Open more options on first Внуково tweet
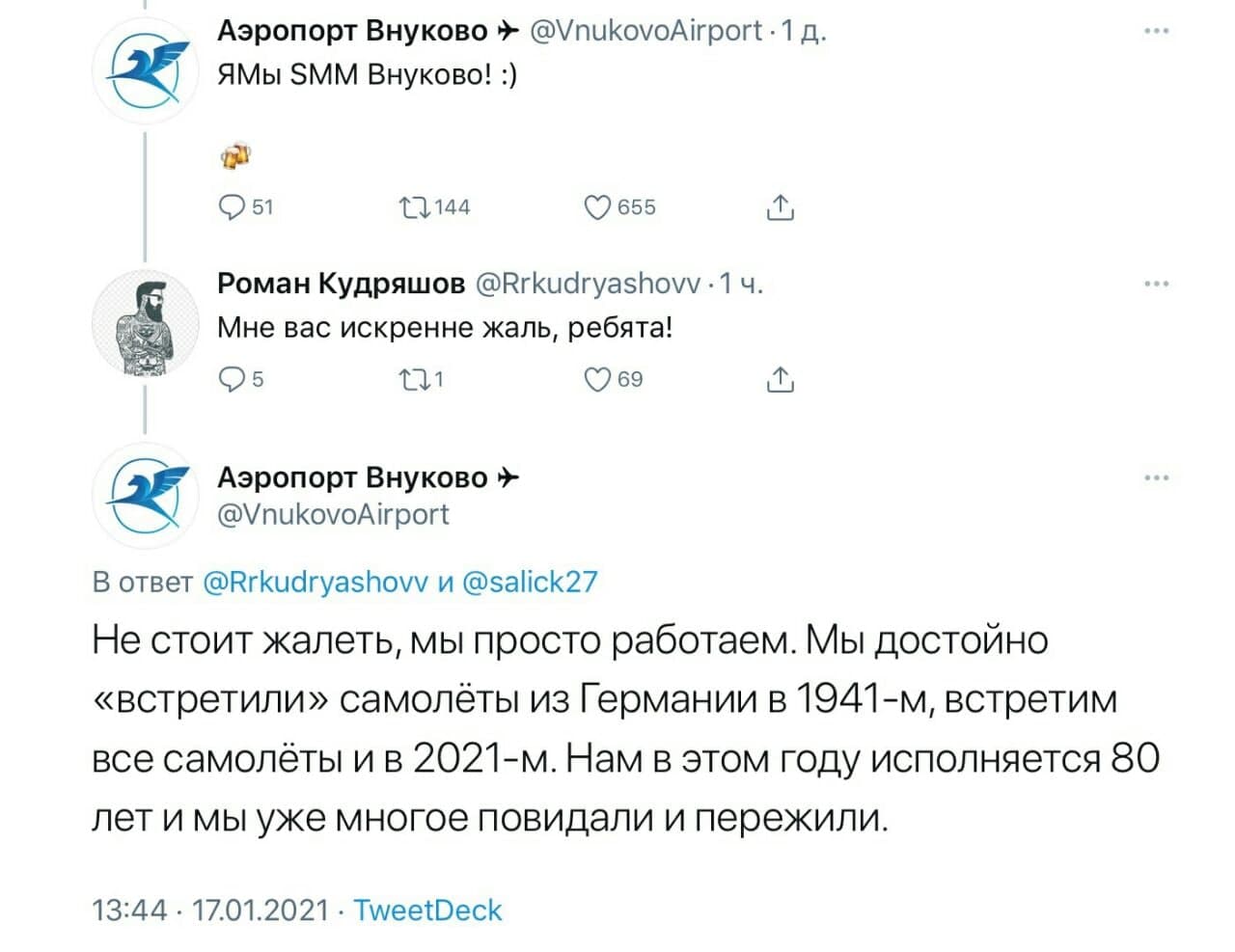Screen dimensions: 1235x952 pyautogui.click(x=1156, y=32)
